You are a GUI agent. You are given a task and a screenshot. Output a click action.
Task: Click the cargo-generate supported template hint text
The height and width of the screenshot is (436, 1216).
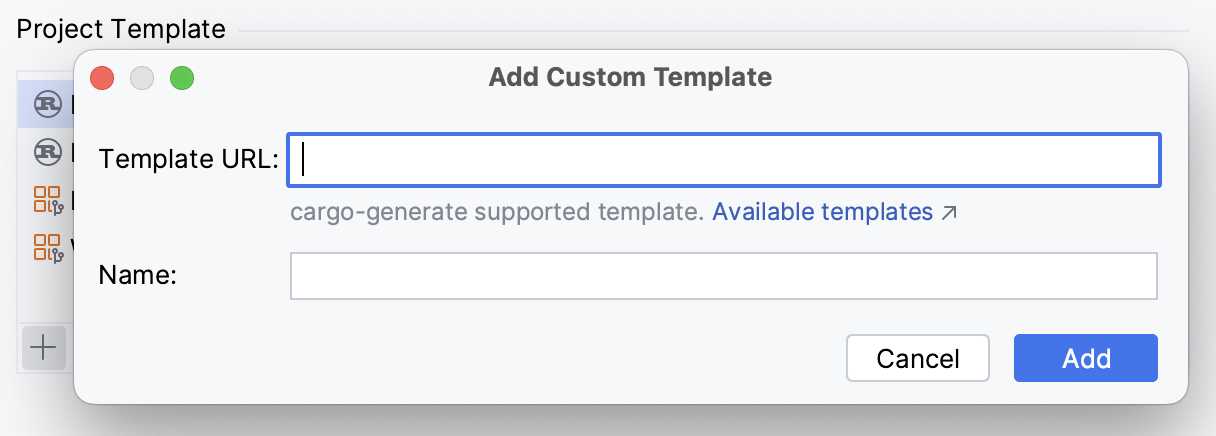coord(497,212)
